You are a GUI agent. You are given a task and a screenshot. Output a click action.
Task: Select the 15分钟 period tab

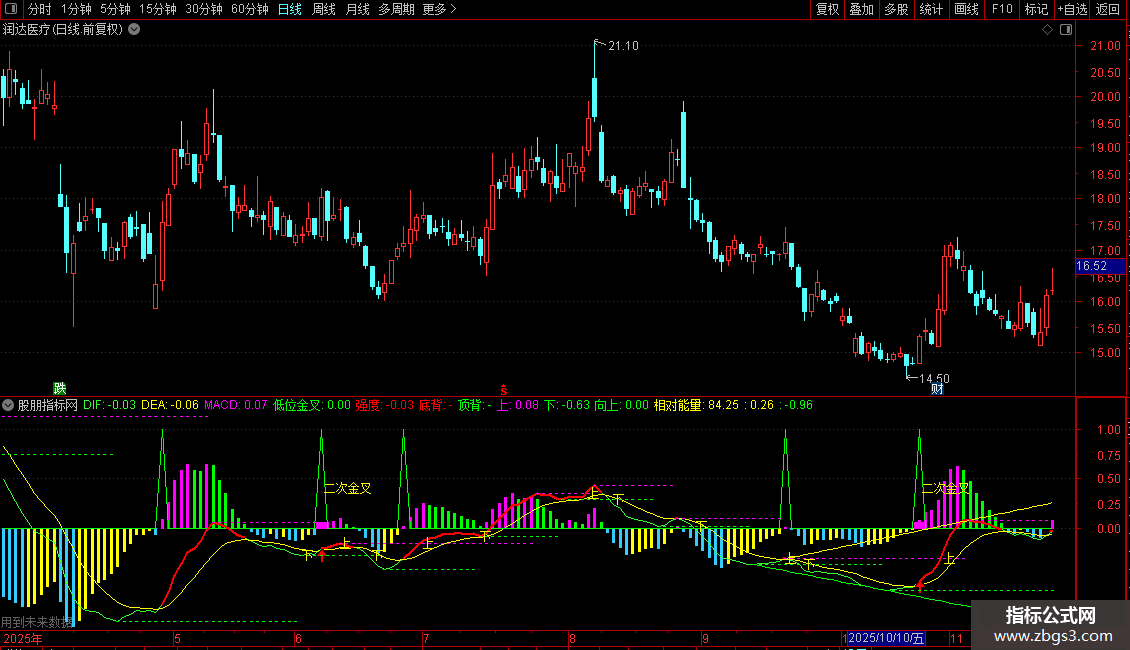point(158,9)
